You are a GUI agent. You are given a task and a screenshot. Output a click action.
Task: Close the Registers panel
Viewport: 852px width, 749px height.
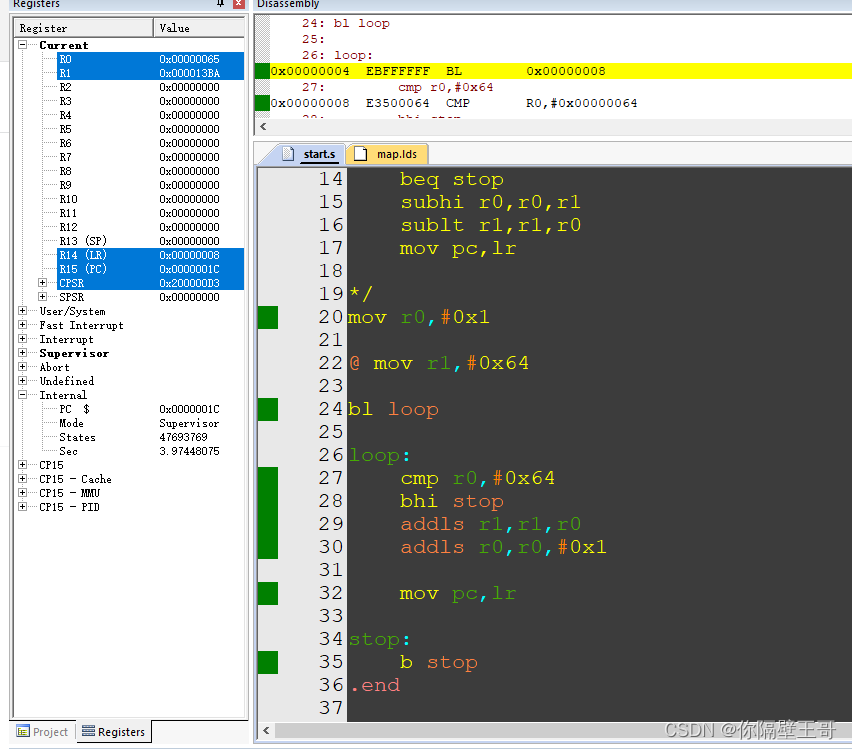click(x=238, y=3)
